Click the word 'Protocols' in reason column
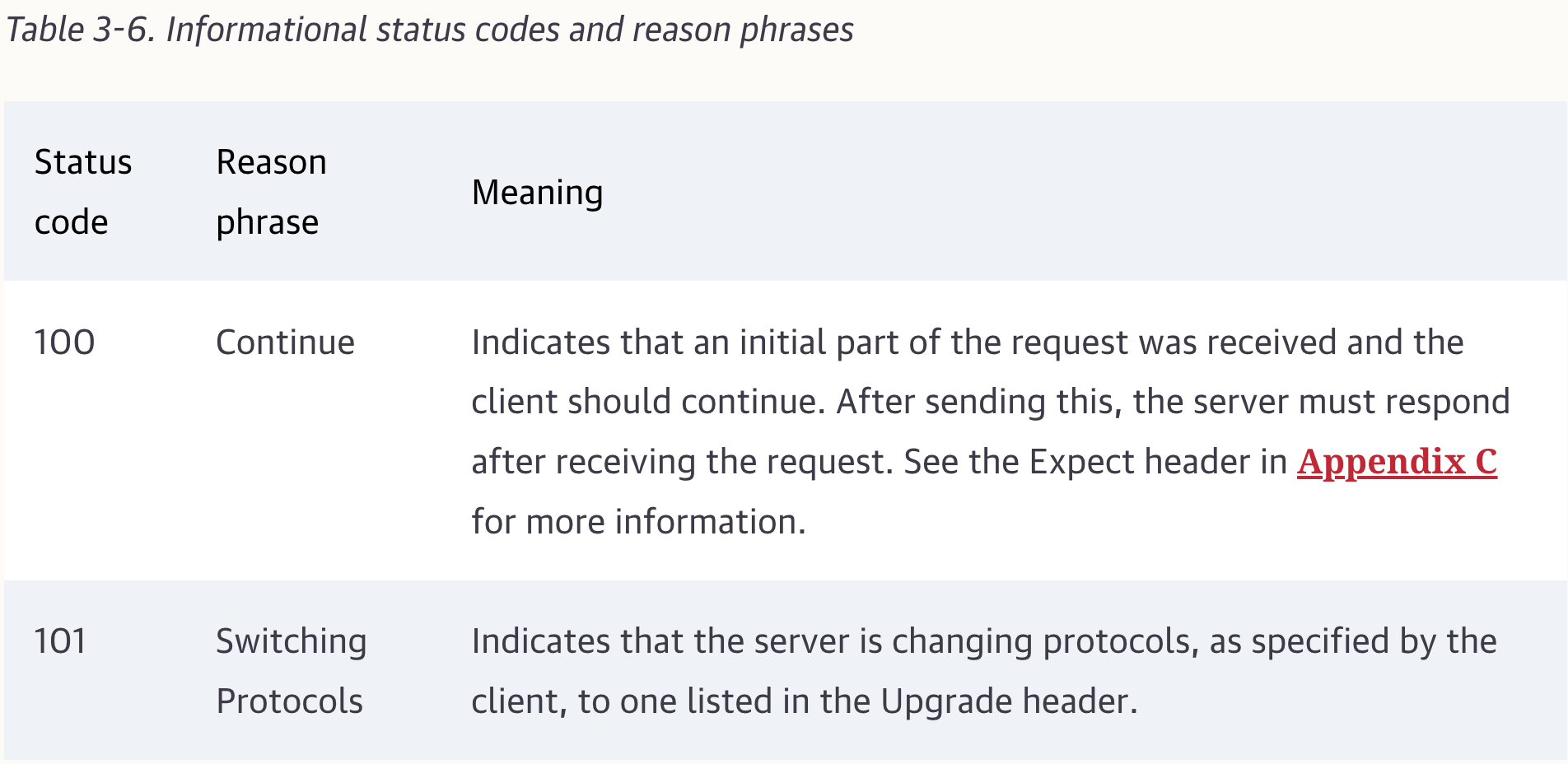 click(x=289, y=701)
